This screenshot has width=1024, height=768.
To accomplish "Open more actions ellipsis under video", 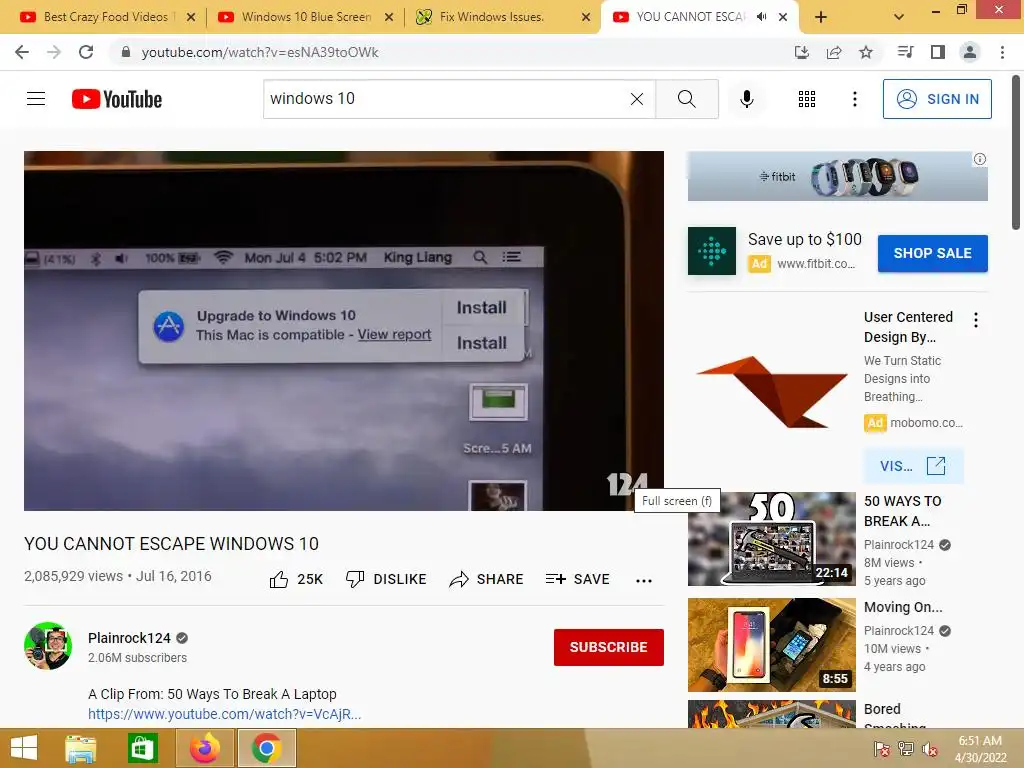I will pyautogui.click(x=644, y=581).
